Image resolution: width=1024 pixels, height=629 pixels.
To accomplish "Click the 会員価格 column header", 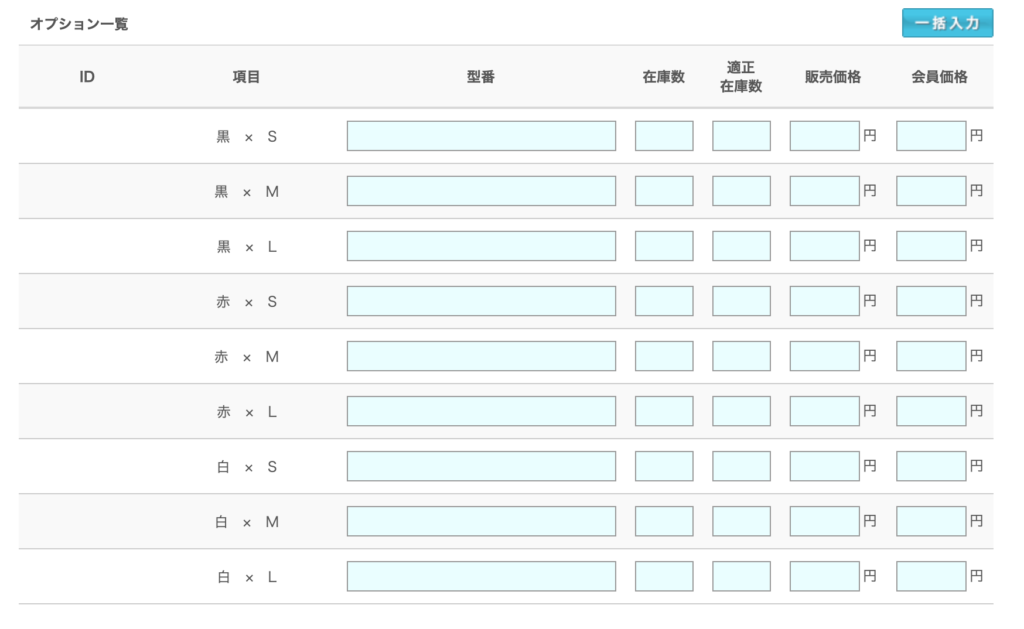I will [x=939, y=76].
